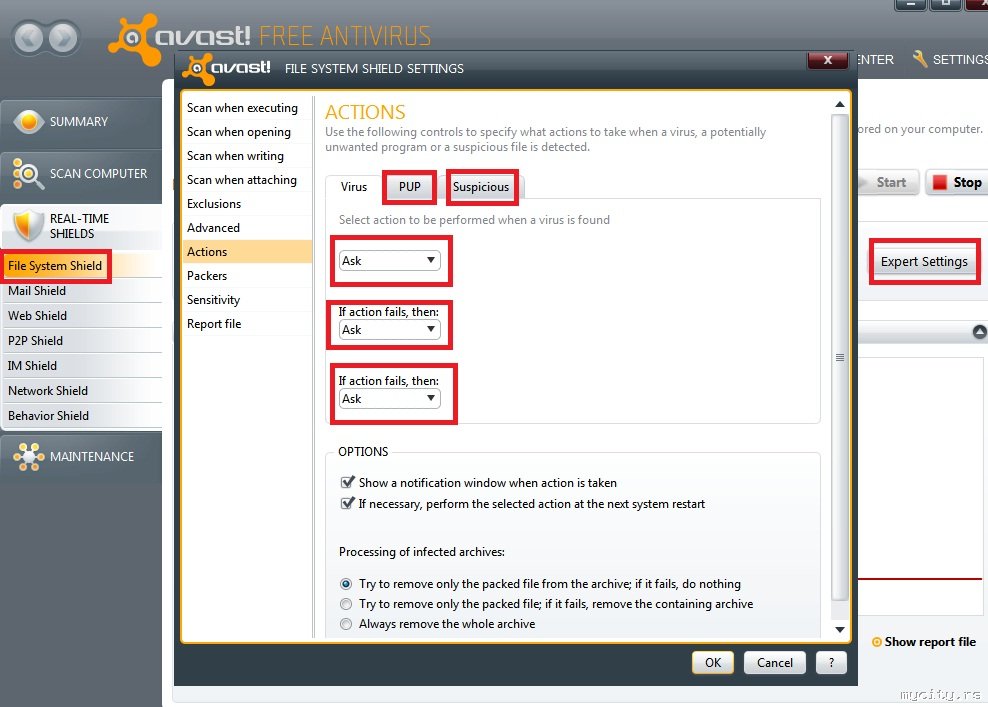This screenshot has width=988, height=707.
Task: Open the Scan Computer section
Action: point(81,174)
